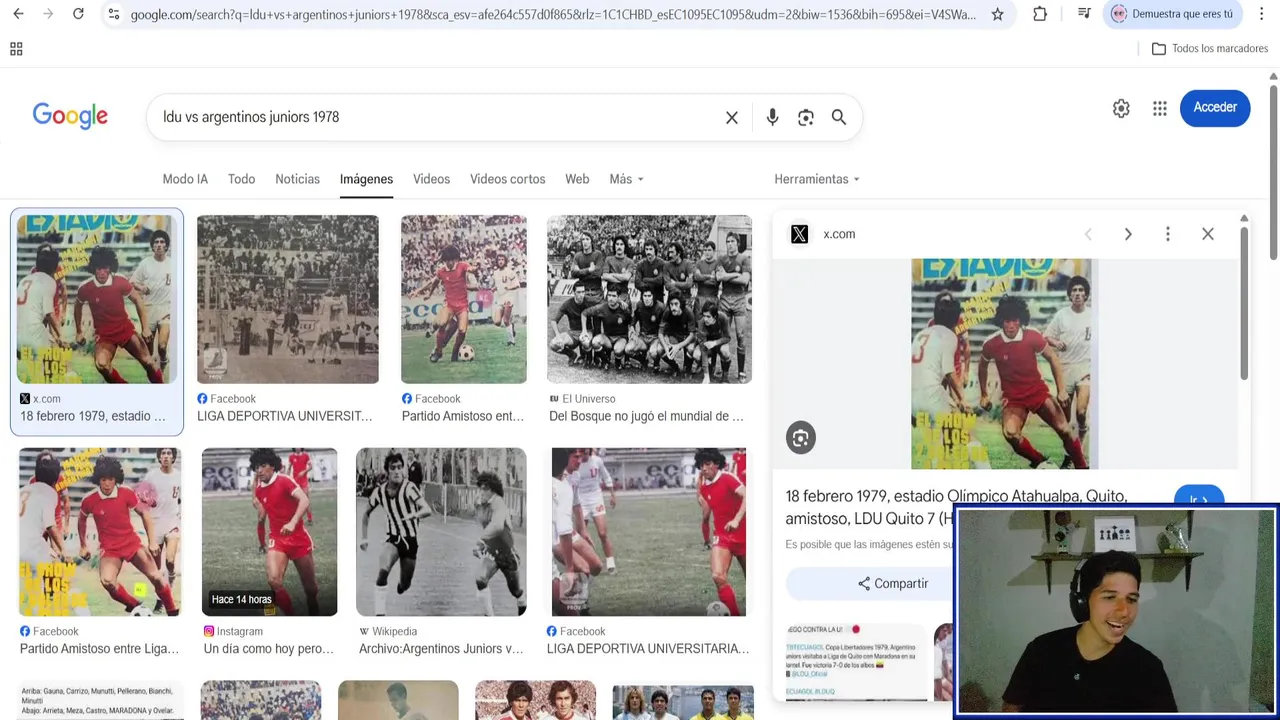Switch to the Web tab

577,179
